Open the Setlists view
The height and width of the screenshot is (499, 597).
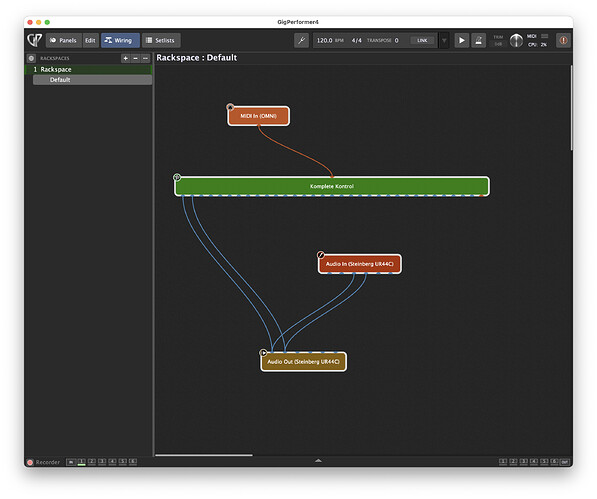pyautogui.click(x=161, y=40)
